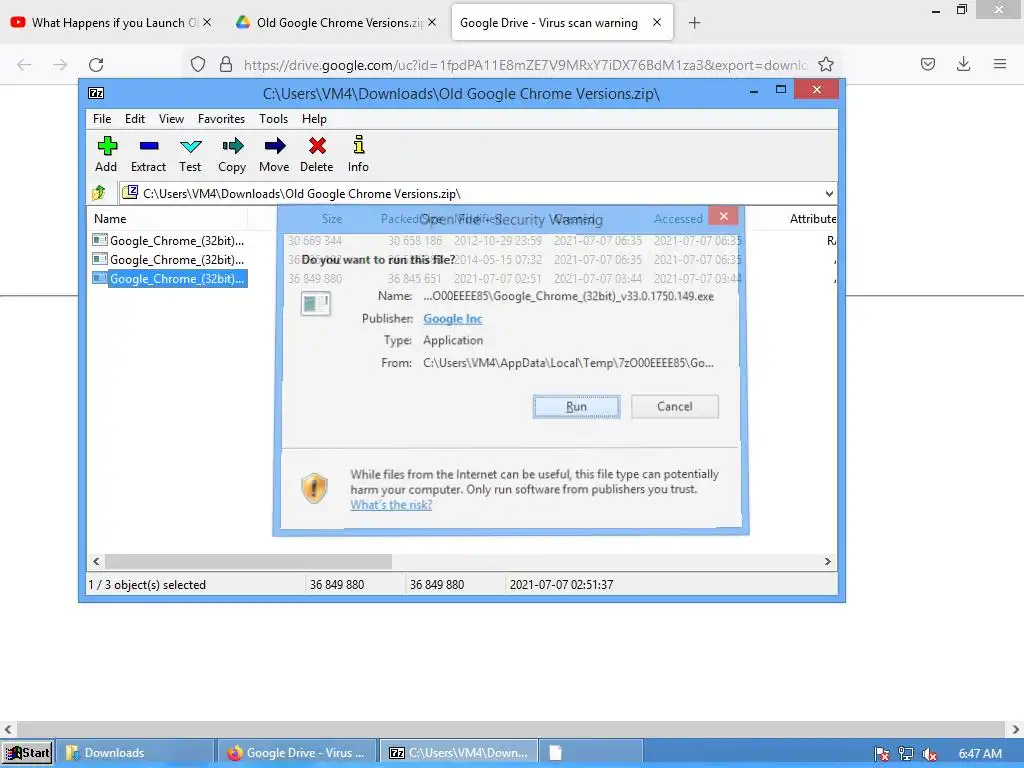
Task: Open the Save to Pocket icon
Action: 927,64
